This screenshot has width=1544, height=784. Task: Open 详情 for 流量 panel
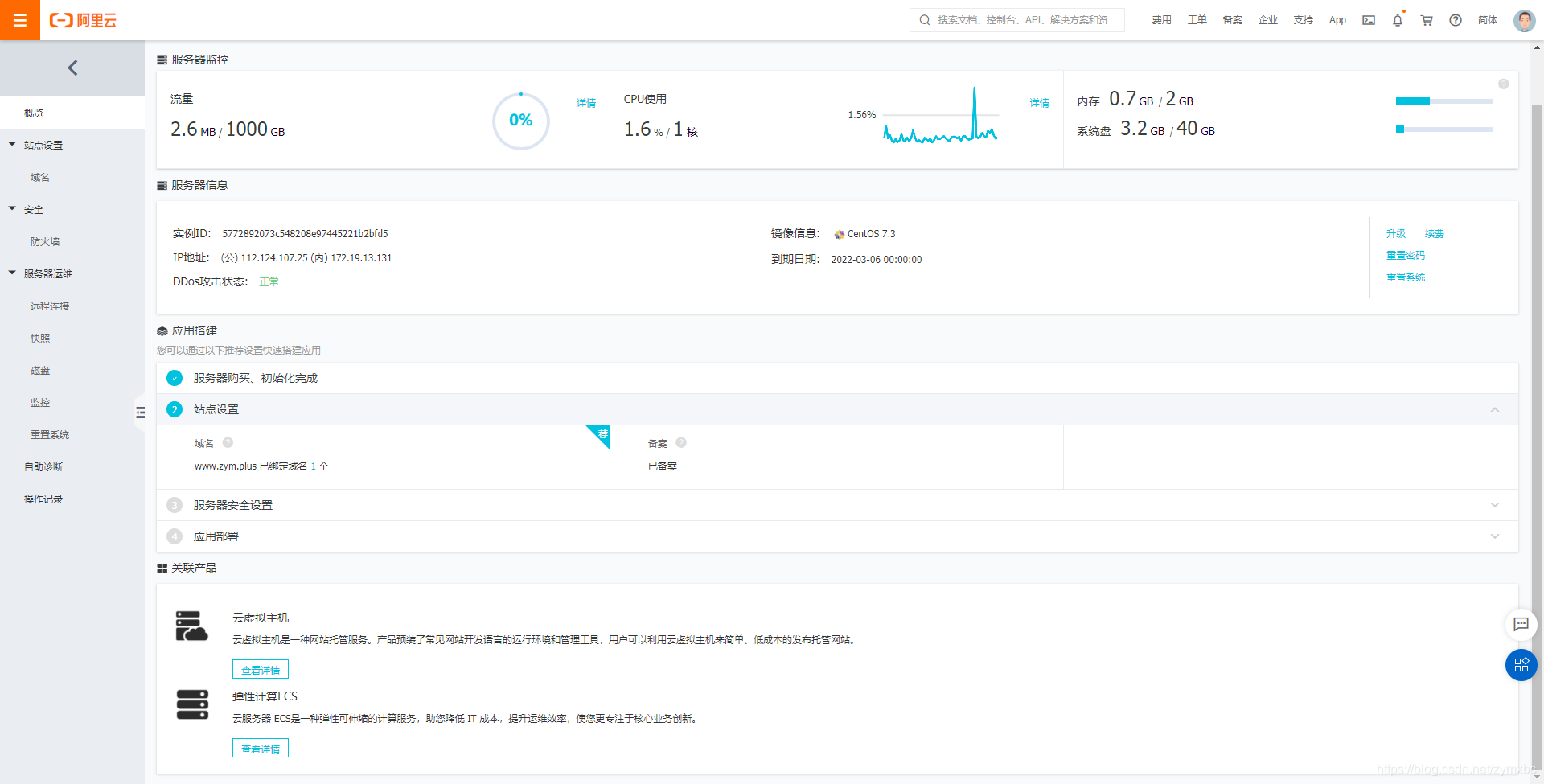[586, 103]
